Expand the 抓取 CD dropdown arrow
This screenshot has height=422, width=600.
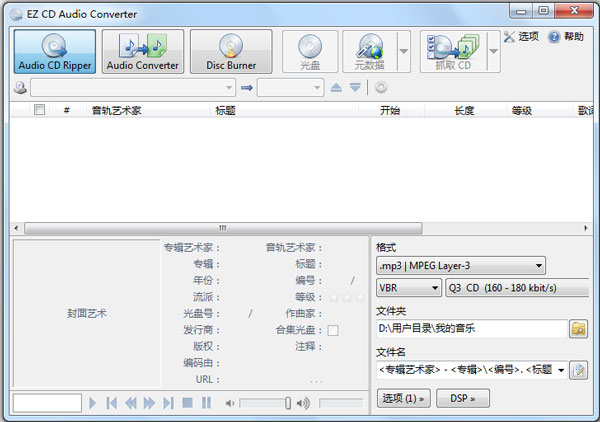pos(494,52)
